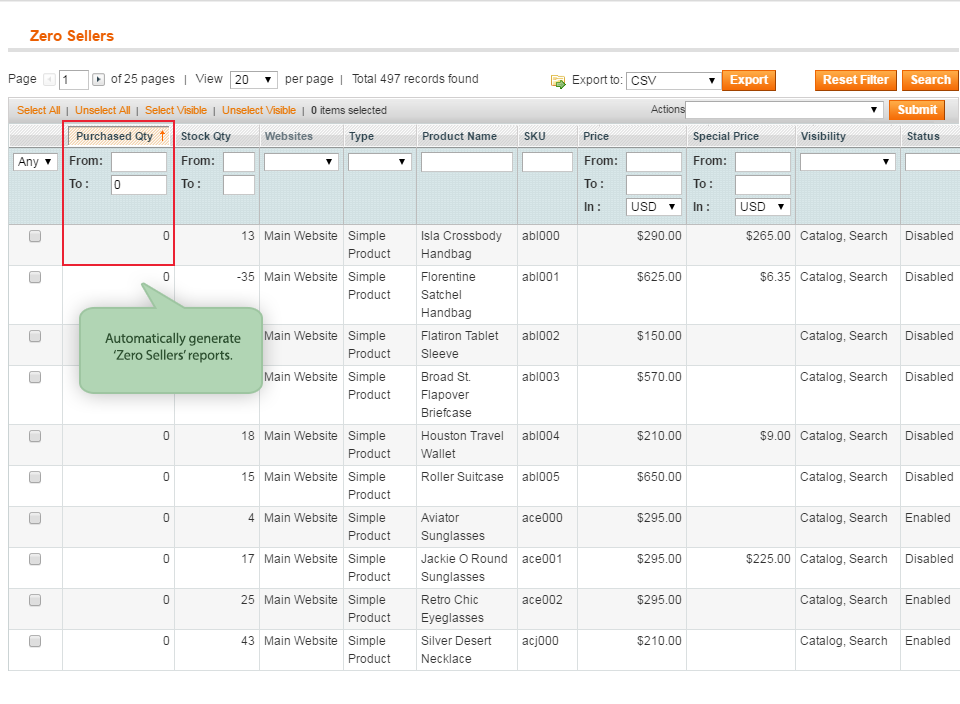Click the export icon beside 'Export to'
Screen dimensions: 960x704
pos(558,81)
